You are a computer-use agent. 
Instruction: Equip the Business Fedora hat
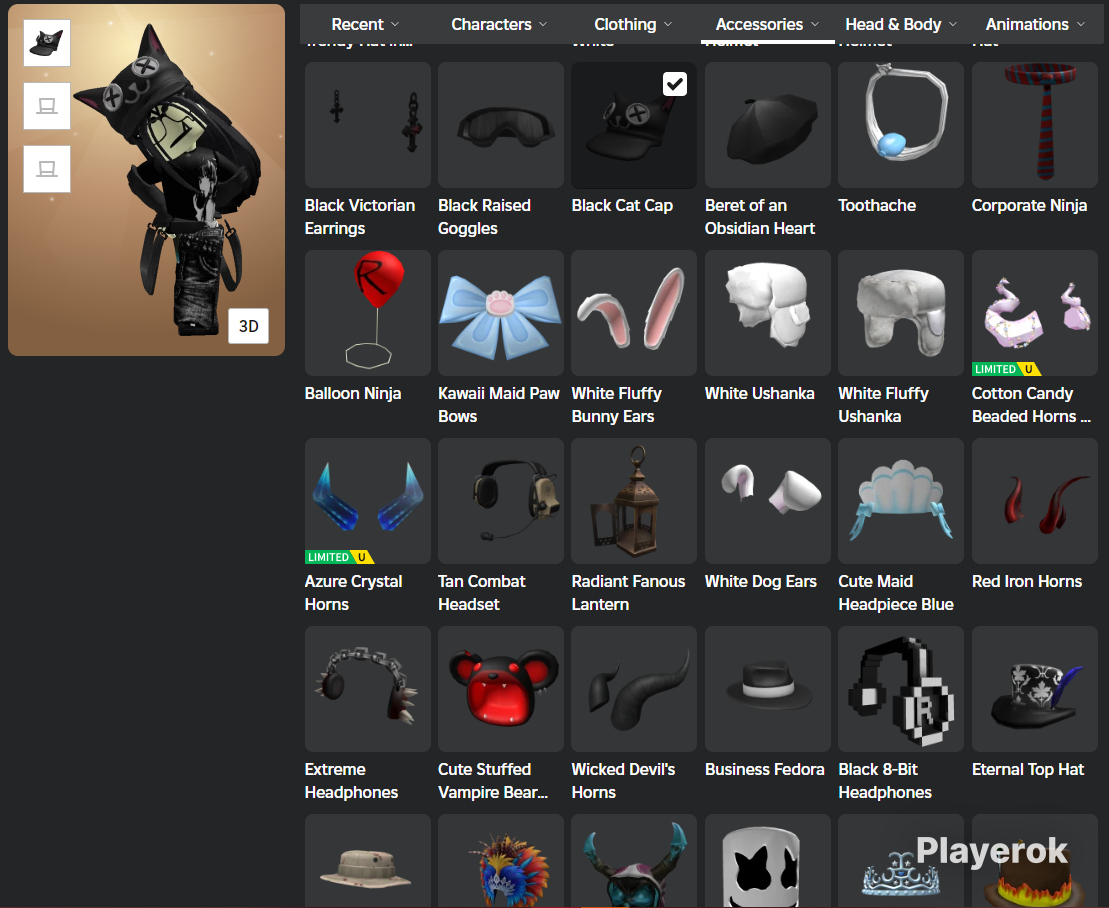tap(767, 689)
